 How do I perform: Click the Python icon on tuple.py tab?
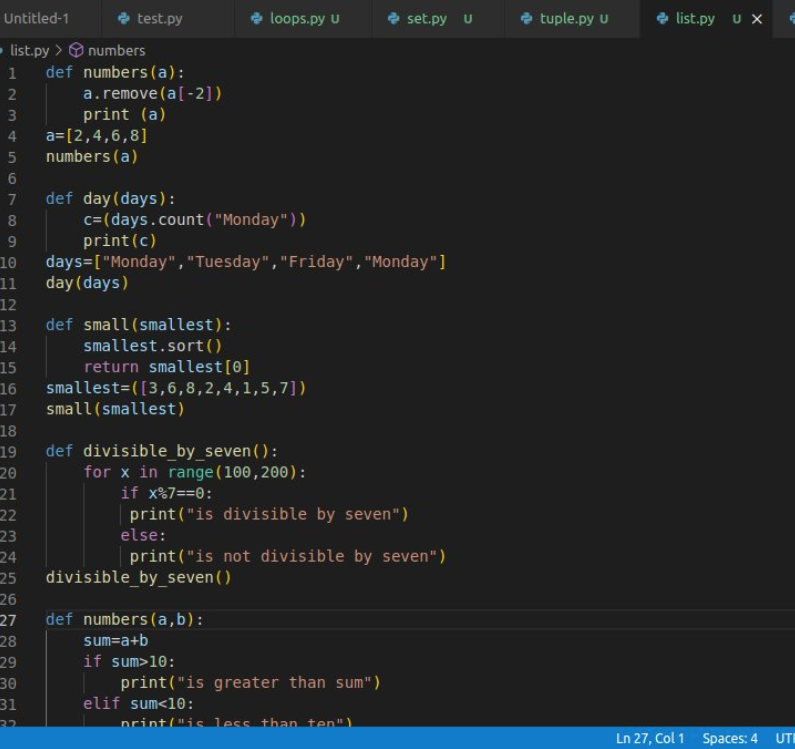[x=526, y=19]
